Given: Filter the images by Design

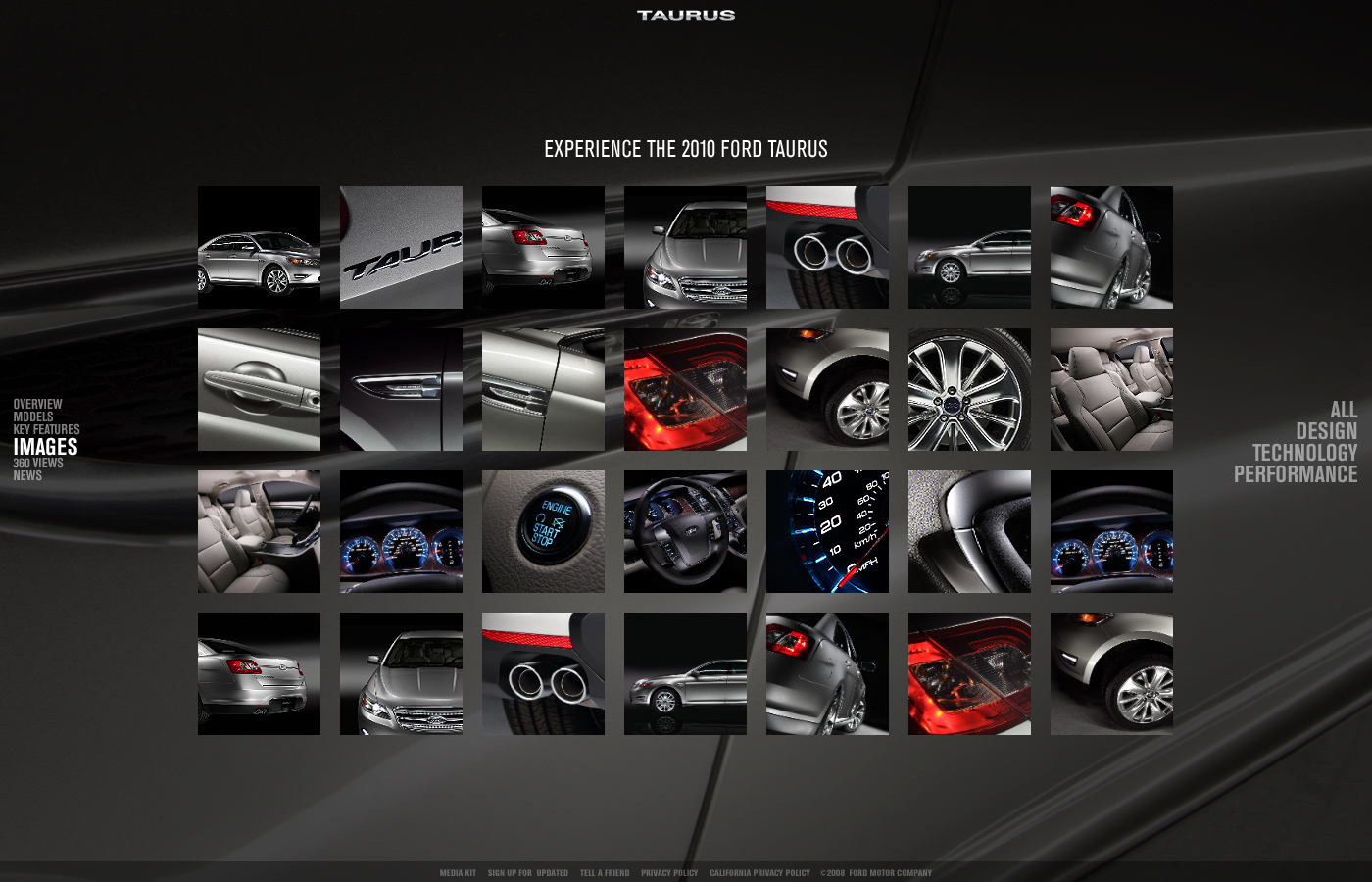Looking at the screenshot, I should (1326, 431).
